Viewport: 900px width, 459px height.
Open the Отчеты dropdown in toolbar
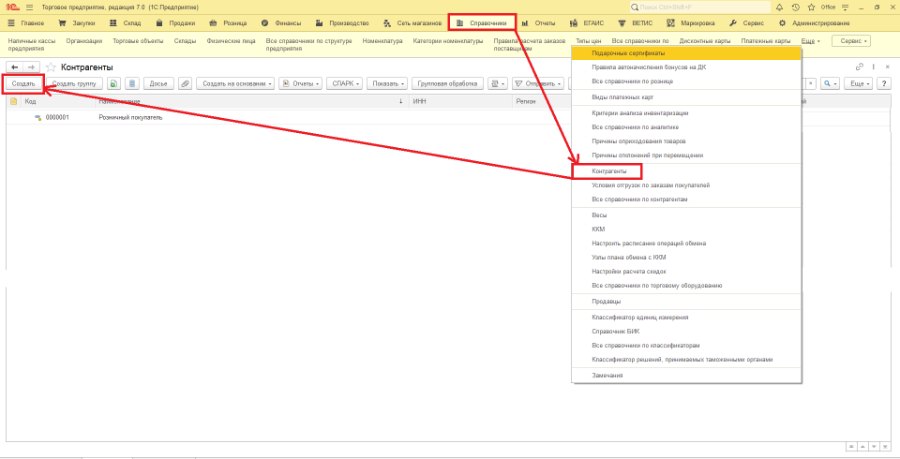301,84
